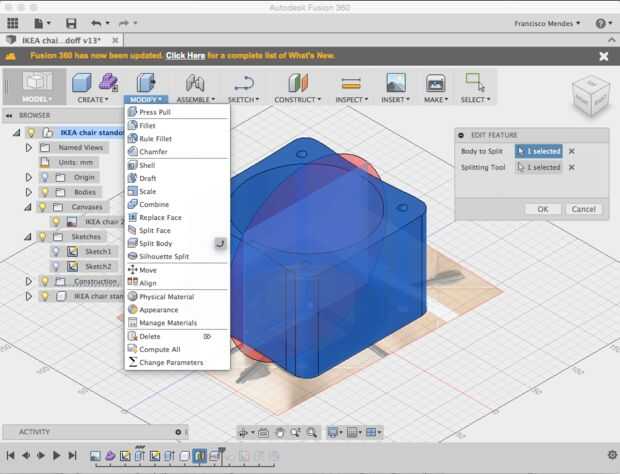Clear the Body to Split selection

[x=571, y=151]
